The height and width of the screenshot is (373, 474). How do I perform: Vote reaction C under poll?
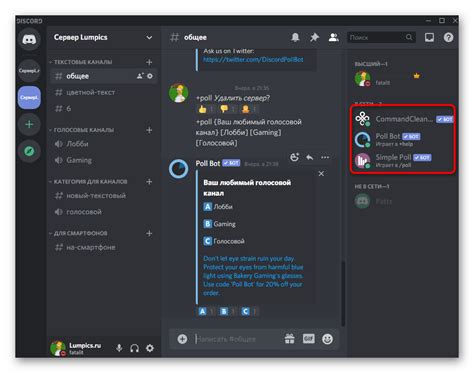coord(249,311)
